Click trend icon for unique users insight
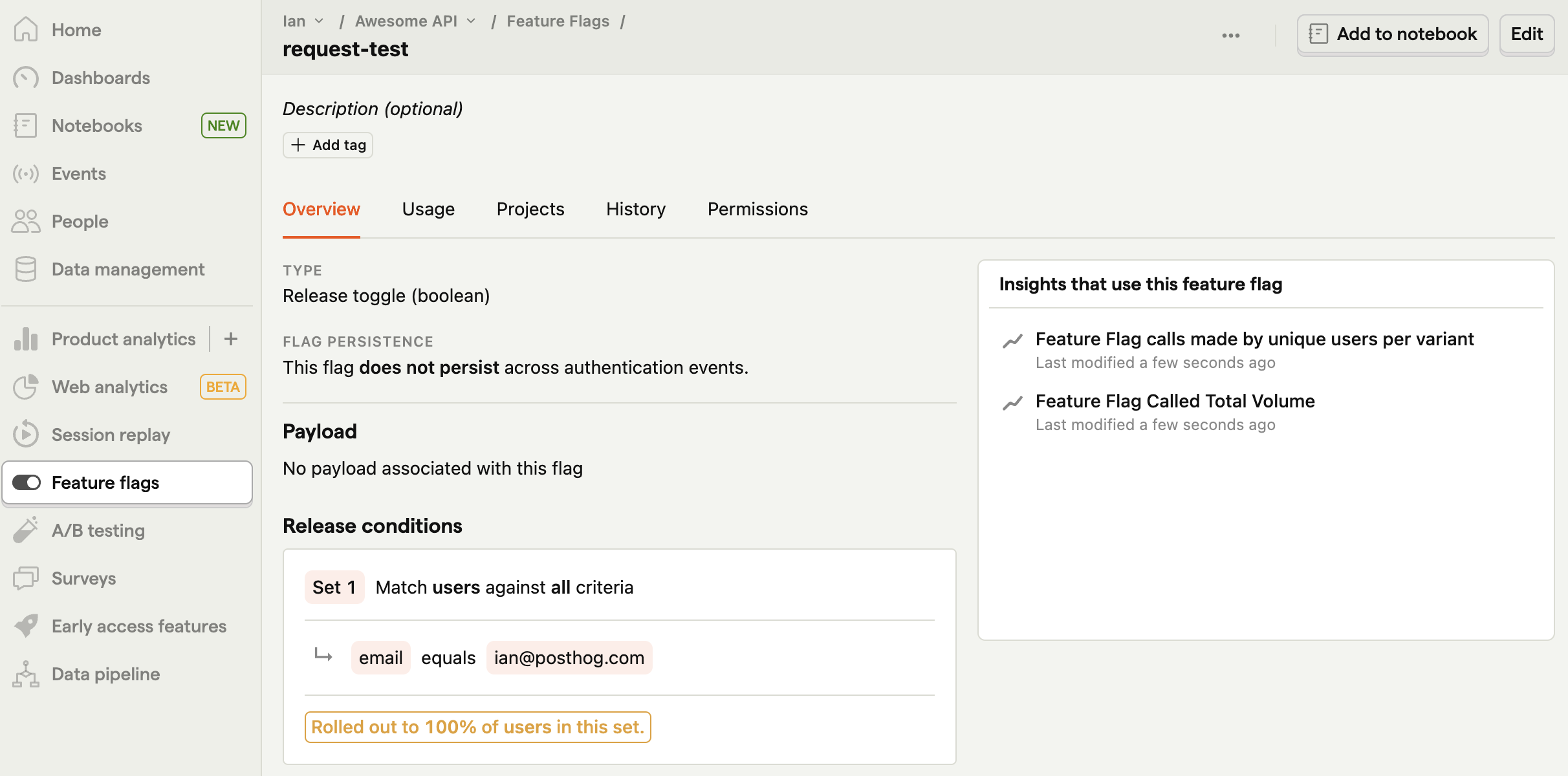The image size is (1568, 776). 1012,340
